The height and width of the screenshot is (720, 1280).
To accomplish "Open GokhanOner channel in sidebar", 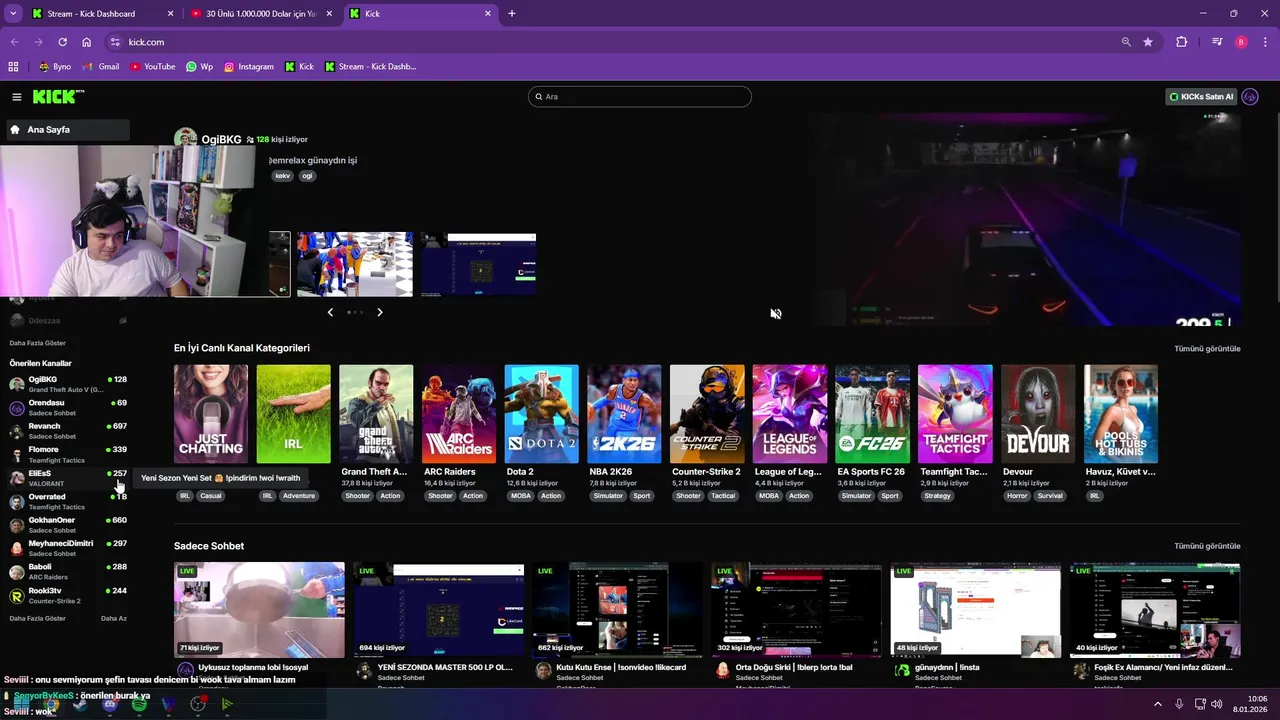I will pos(68,525).
